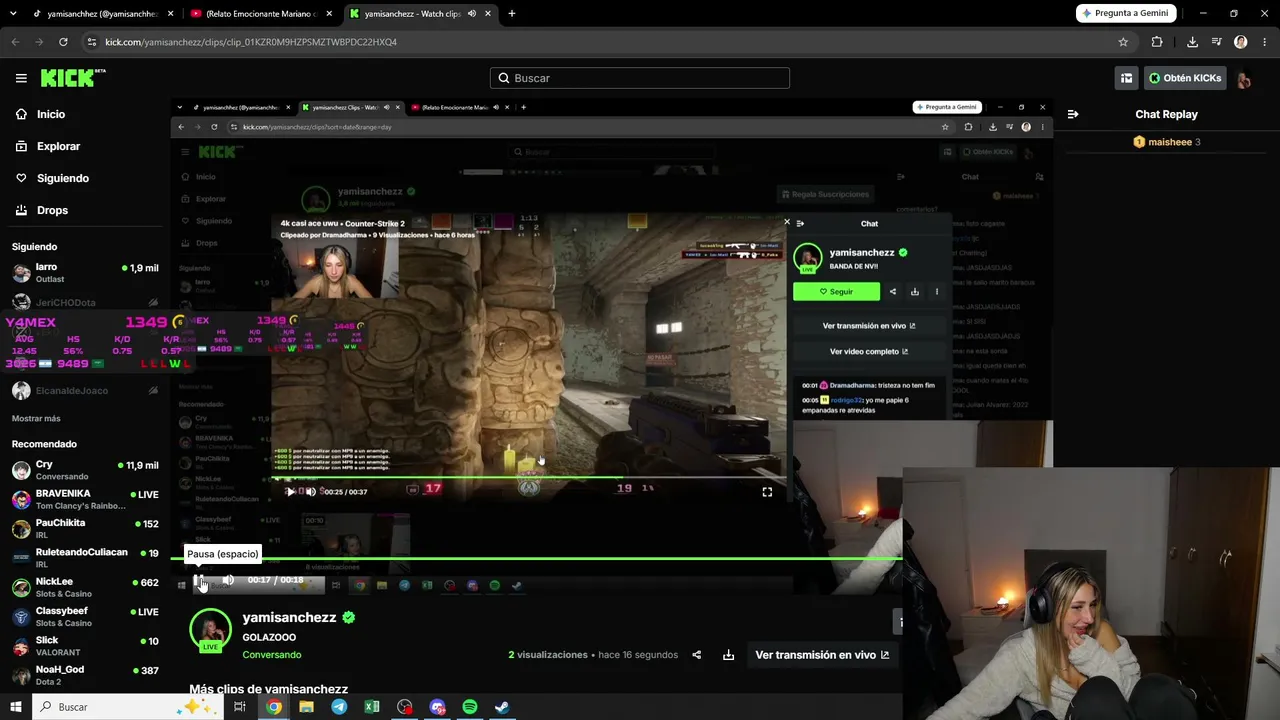Viewport: 1280px width, 720px height.
Task: Open recommended channel RuleteandoCuliacan
Action: [x=85, y=558]
